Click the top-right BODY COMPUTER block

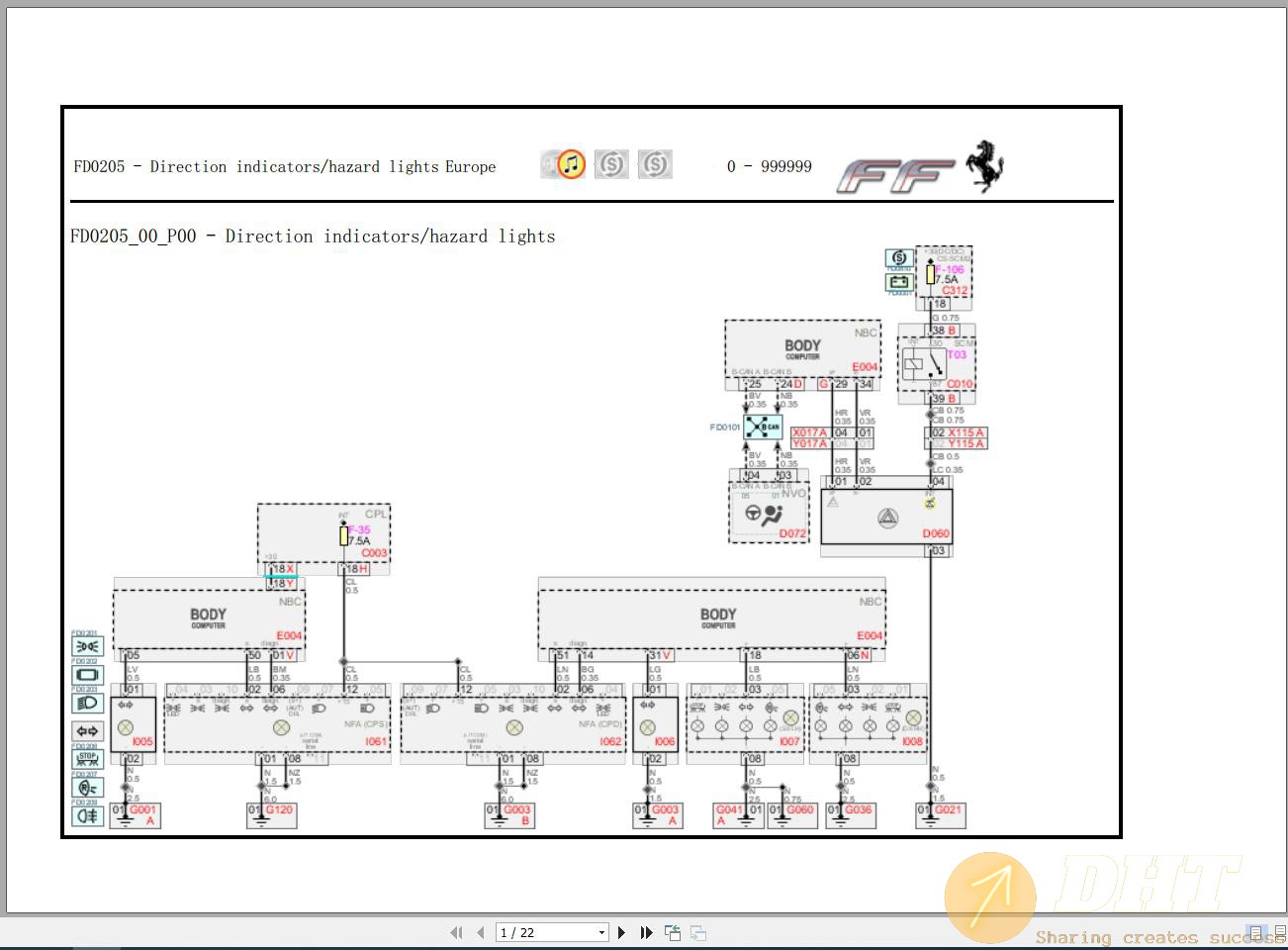(x=802, y=348)
